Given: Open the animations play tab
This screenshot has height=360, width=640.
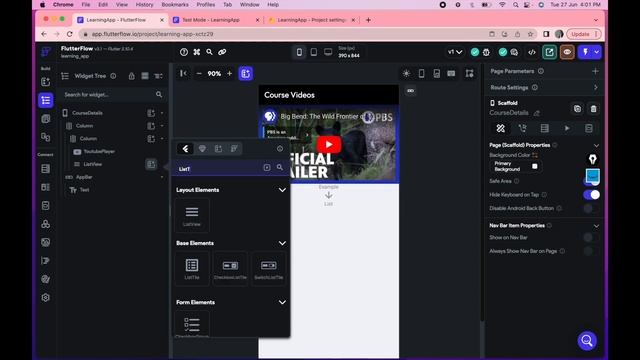Looking at the screenshot, I should tap(567, 128).
